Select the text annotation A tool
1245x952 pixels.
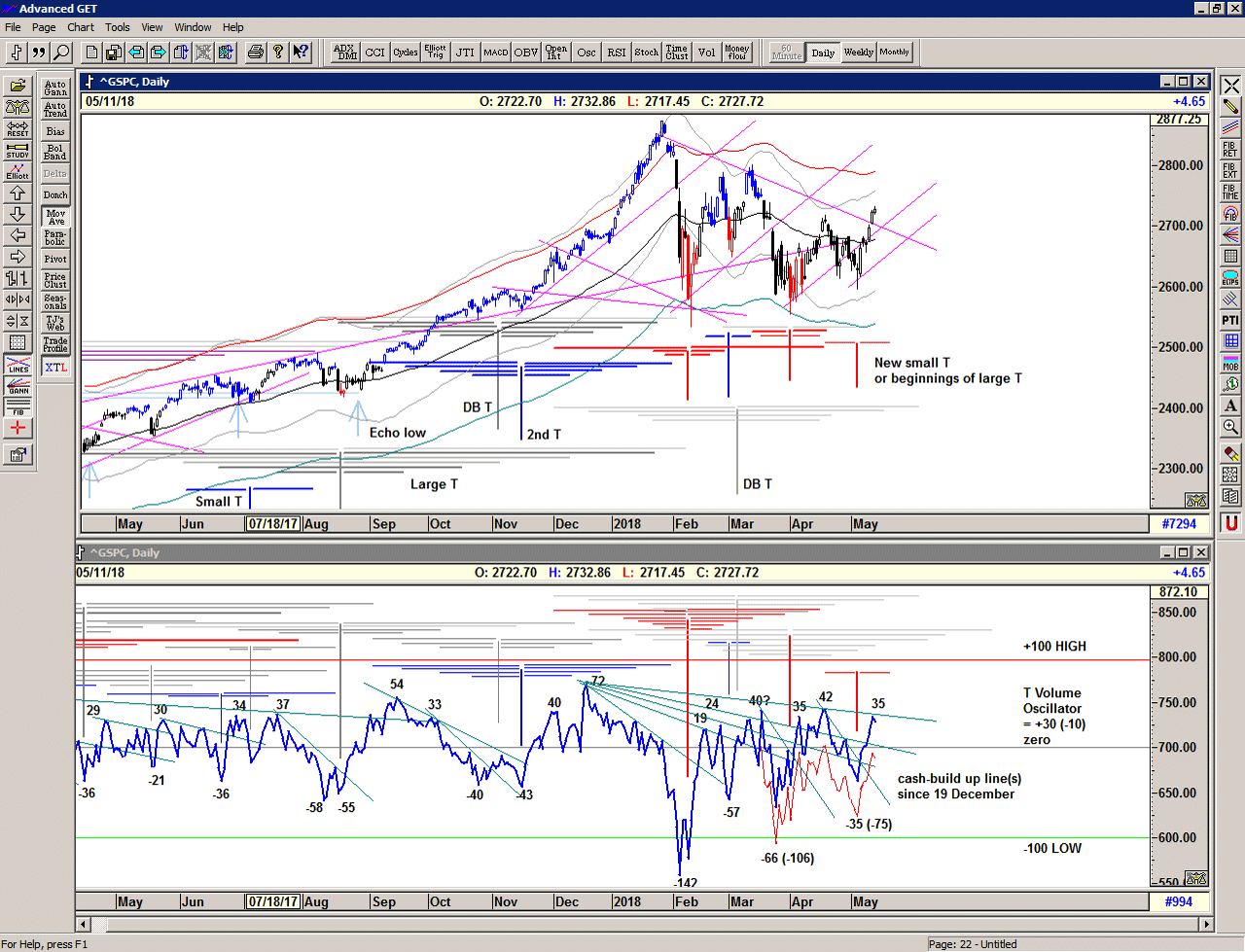coord(1230,405)
